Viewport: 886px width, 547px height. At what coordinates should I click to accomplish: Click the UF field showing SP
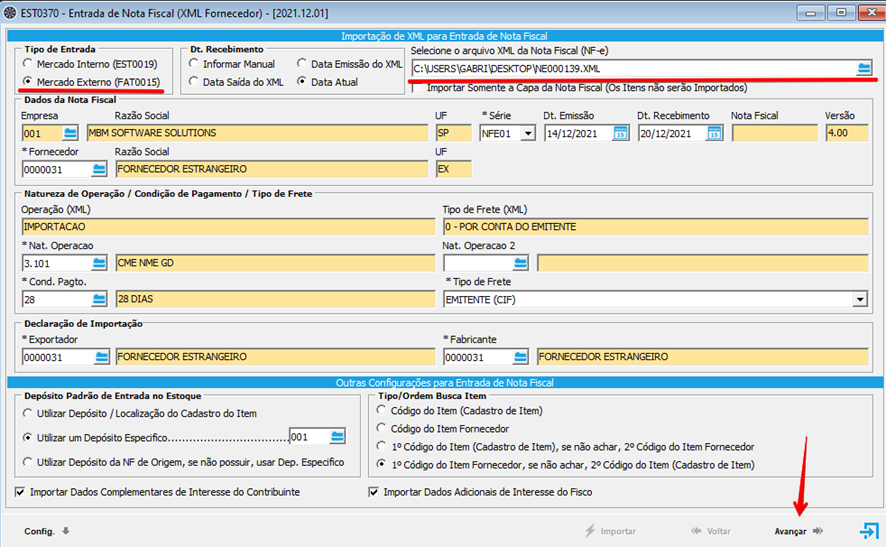click(x=454, y=133)
